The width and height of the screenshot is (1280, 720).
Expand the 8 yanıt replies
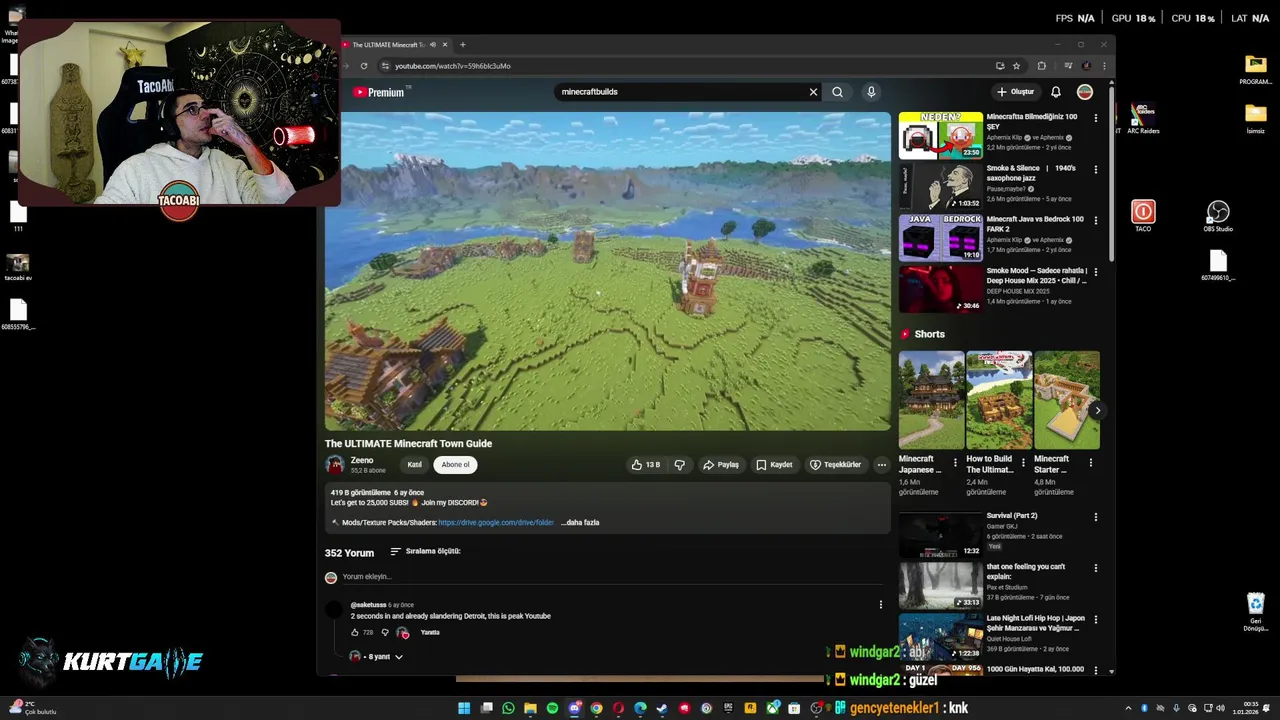click(x=377, y=657)
